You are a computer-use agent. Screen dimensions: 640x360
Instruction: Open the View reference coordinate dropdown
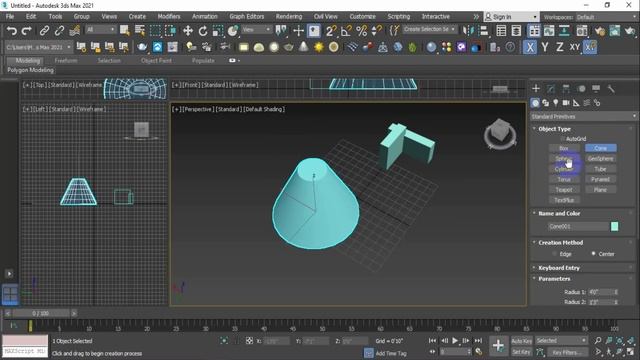coord(256,30)
